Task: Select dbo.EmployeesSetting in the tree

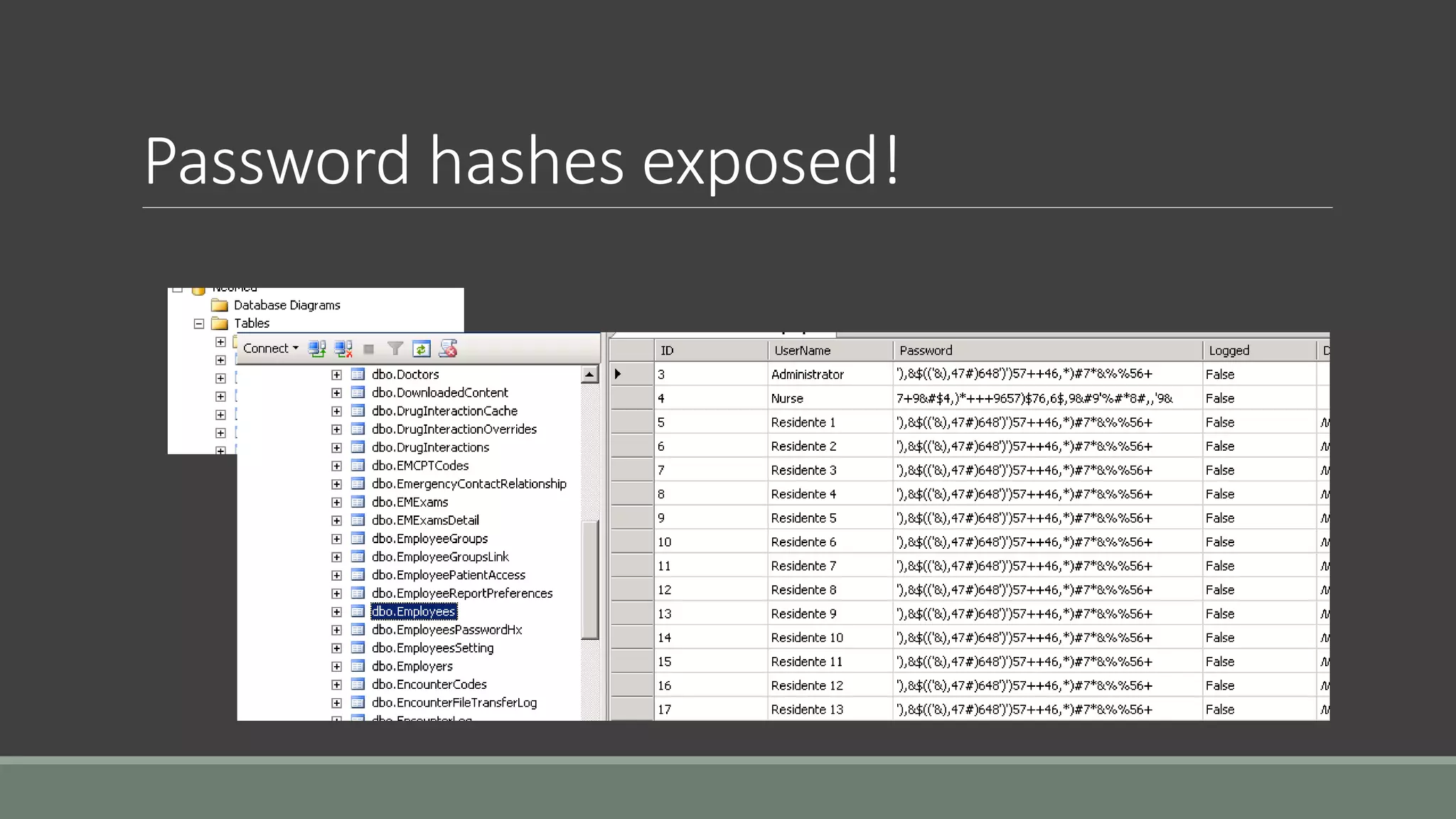Action: [432, 648]
